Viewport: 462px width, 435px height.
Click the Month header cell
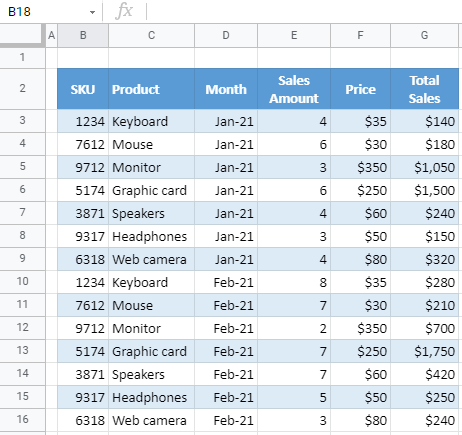click(x=226, y=89)
